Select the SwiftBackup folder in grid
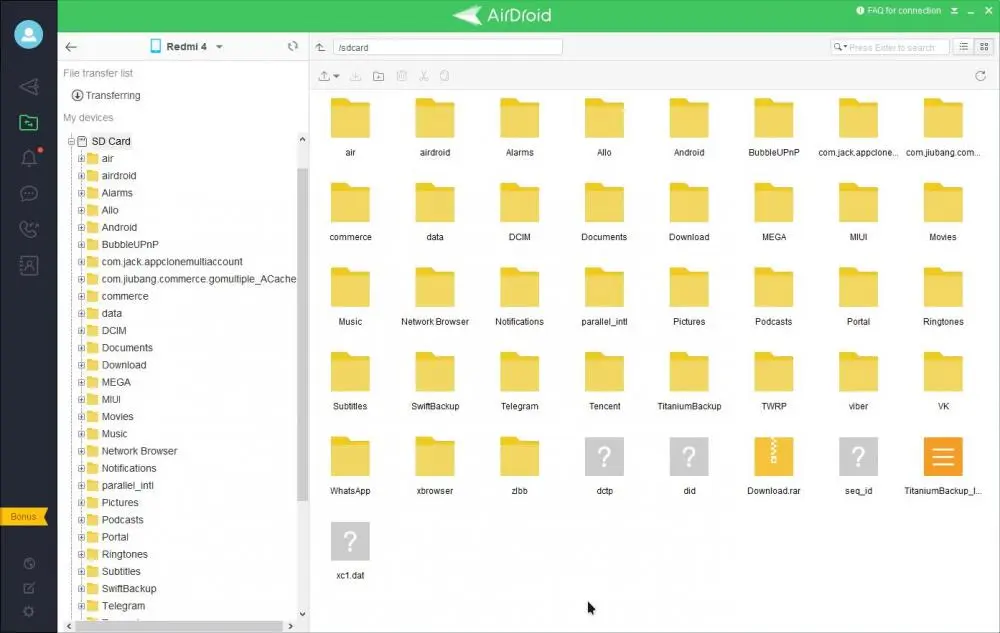 435,372
